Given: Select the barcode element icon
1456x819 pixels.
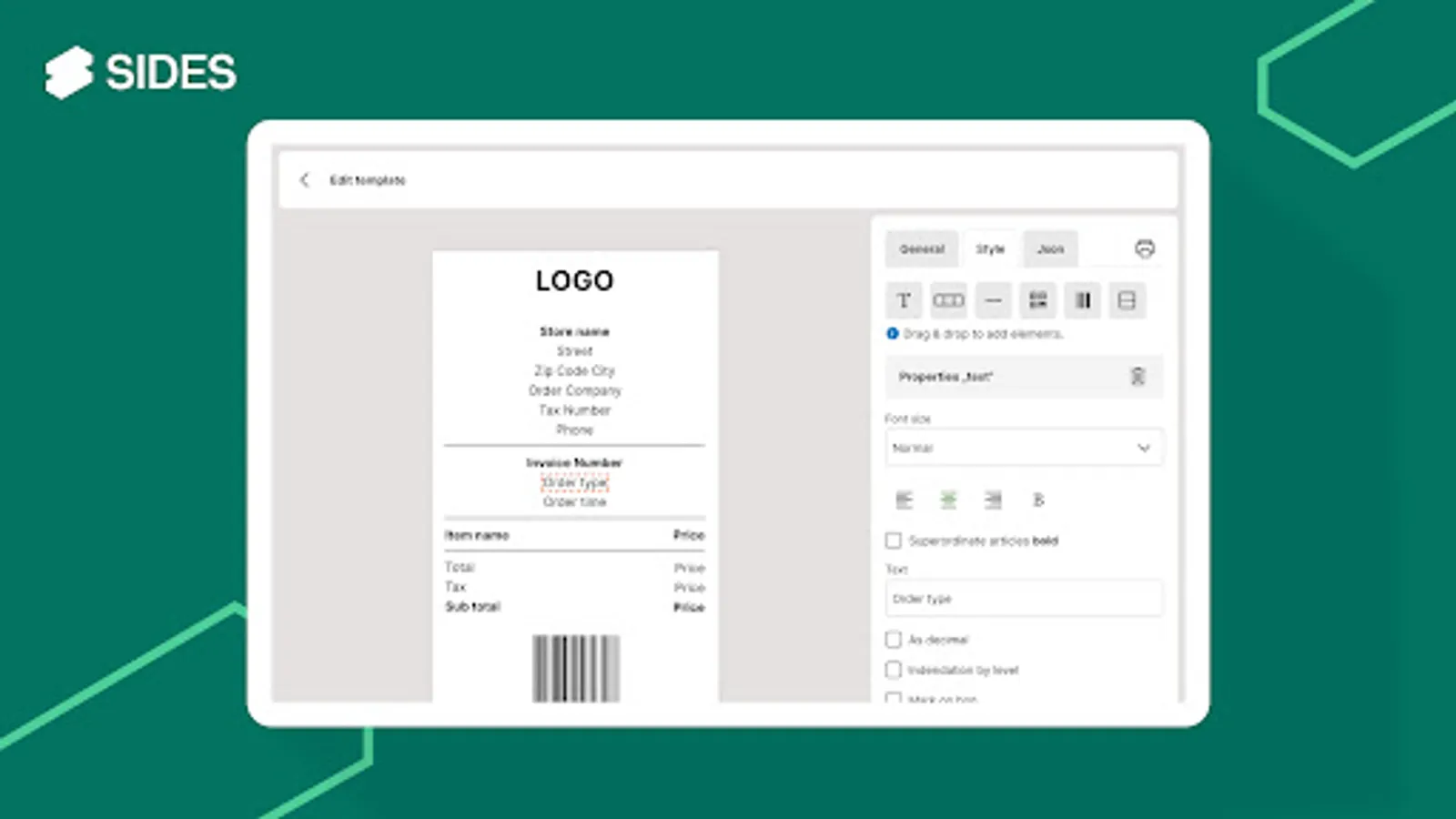Looking at the screenshot, I should pyautogui.click(x=948, y=300).
